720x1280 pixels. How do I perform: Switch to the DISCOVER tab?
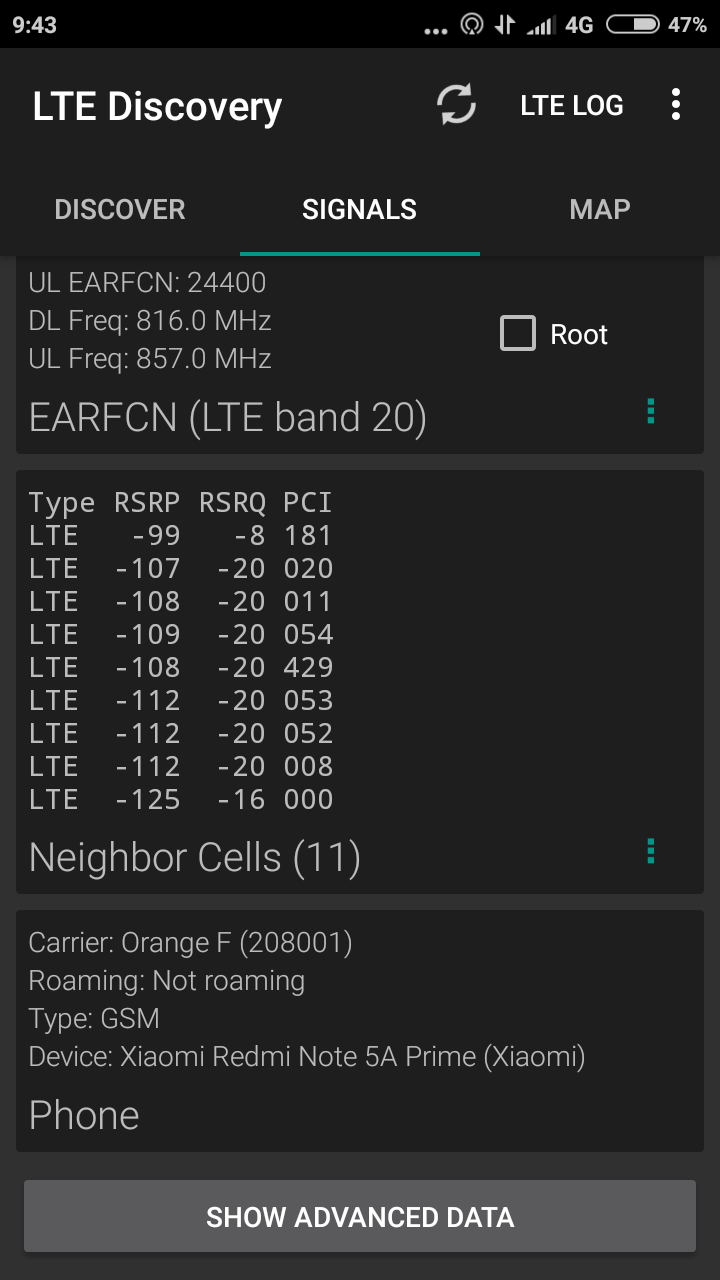(120, 210)
